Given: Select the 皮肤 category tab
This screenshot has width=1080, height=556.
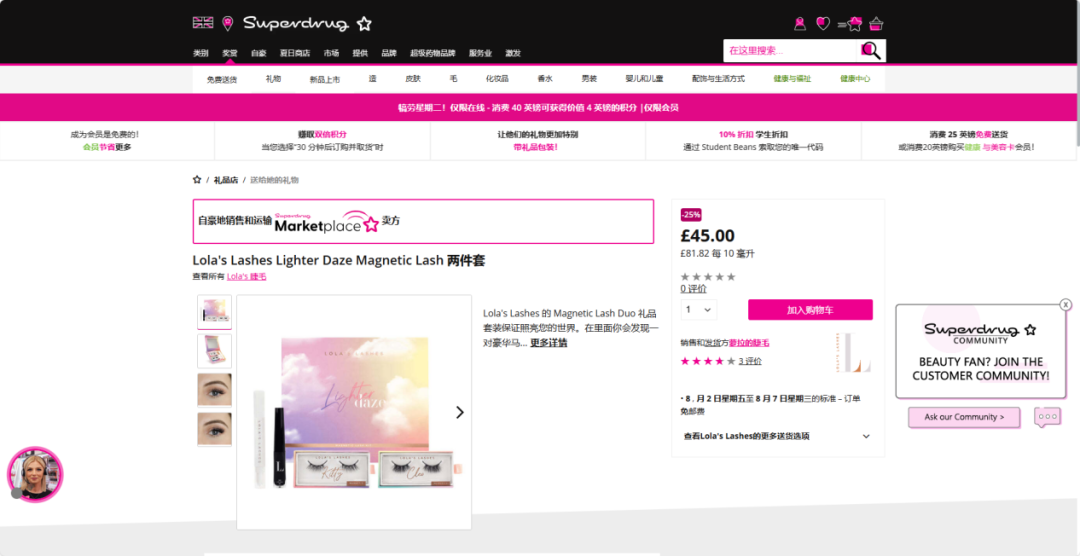Looking at the screenshot, I should (413, 79).
